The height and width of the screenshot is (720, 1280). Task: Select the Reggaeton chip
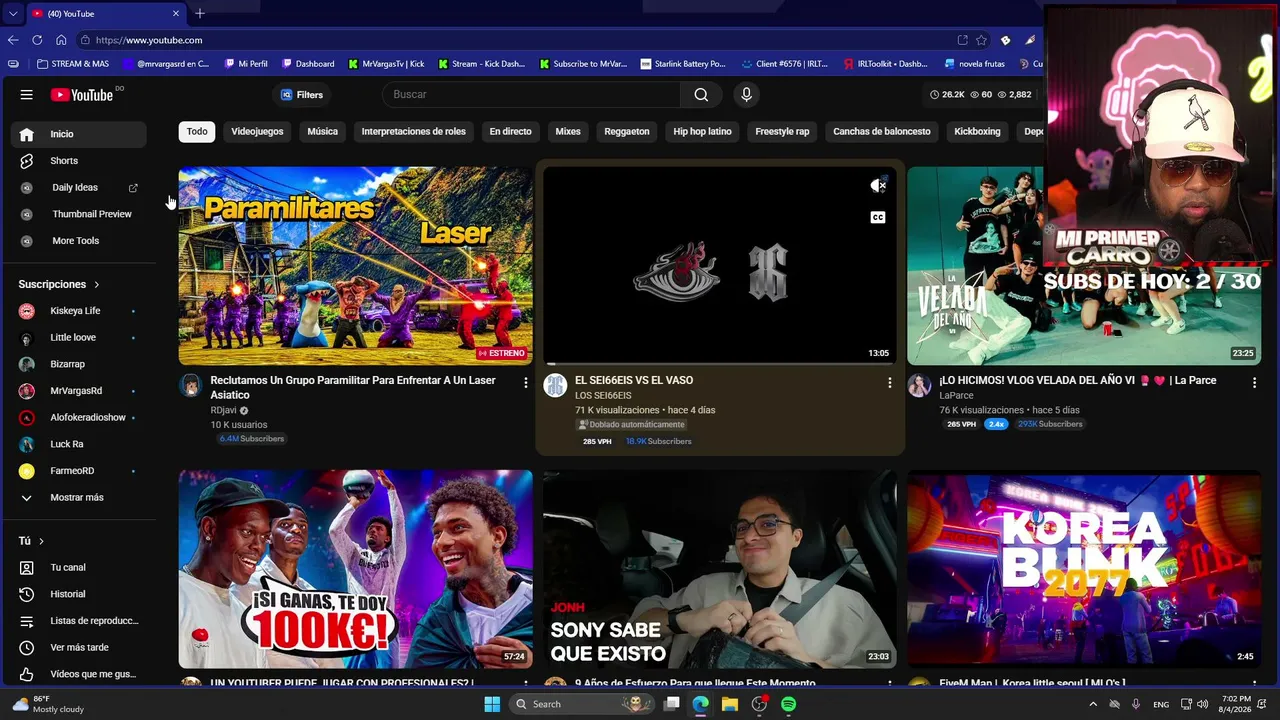tap(627, 132)
